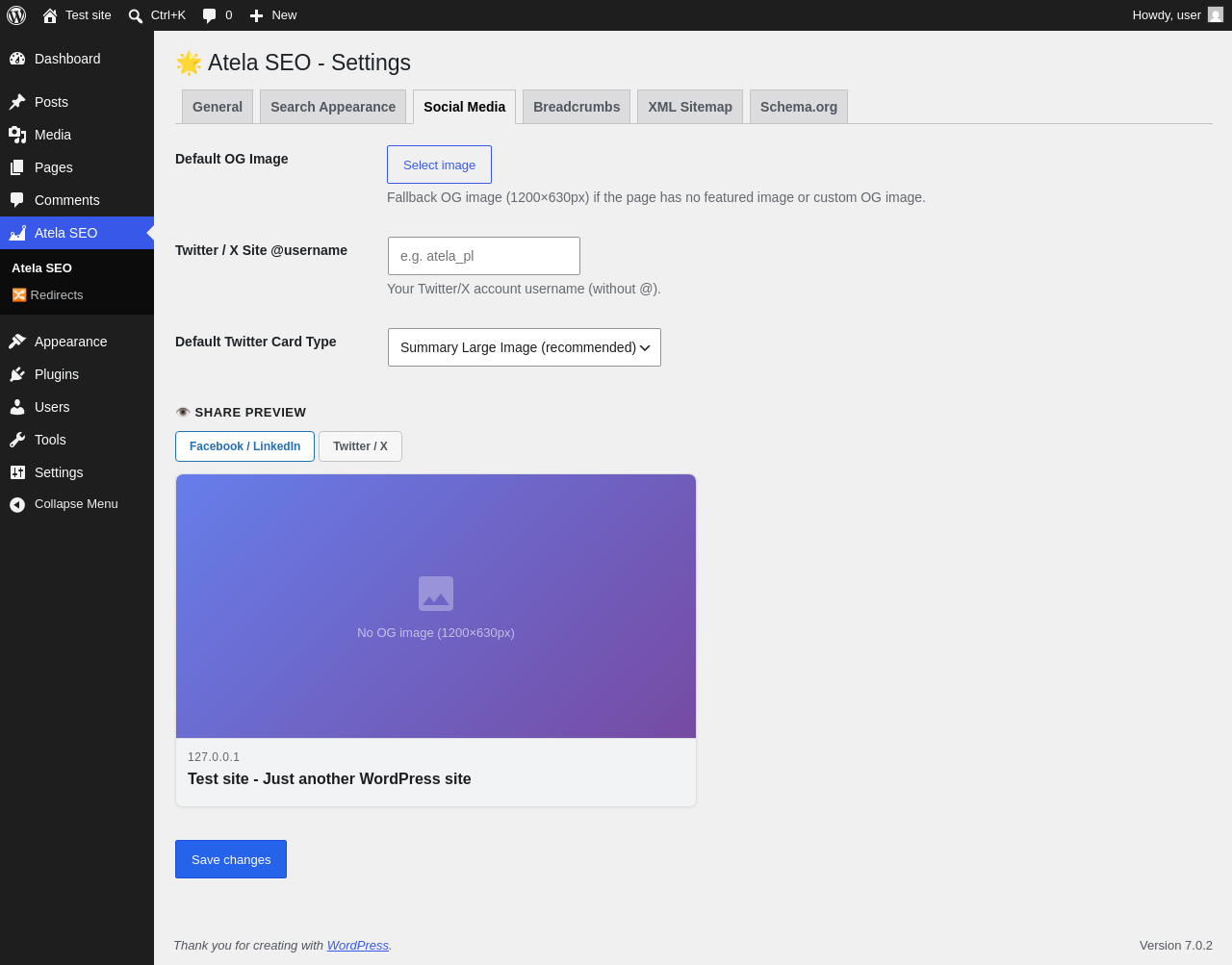Select the Social Media tab
Screen dimensions: 1232x965
pos(464,107)
